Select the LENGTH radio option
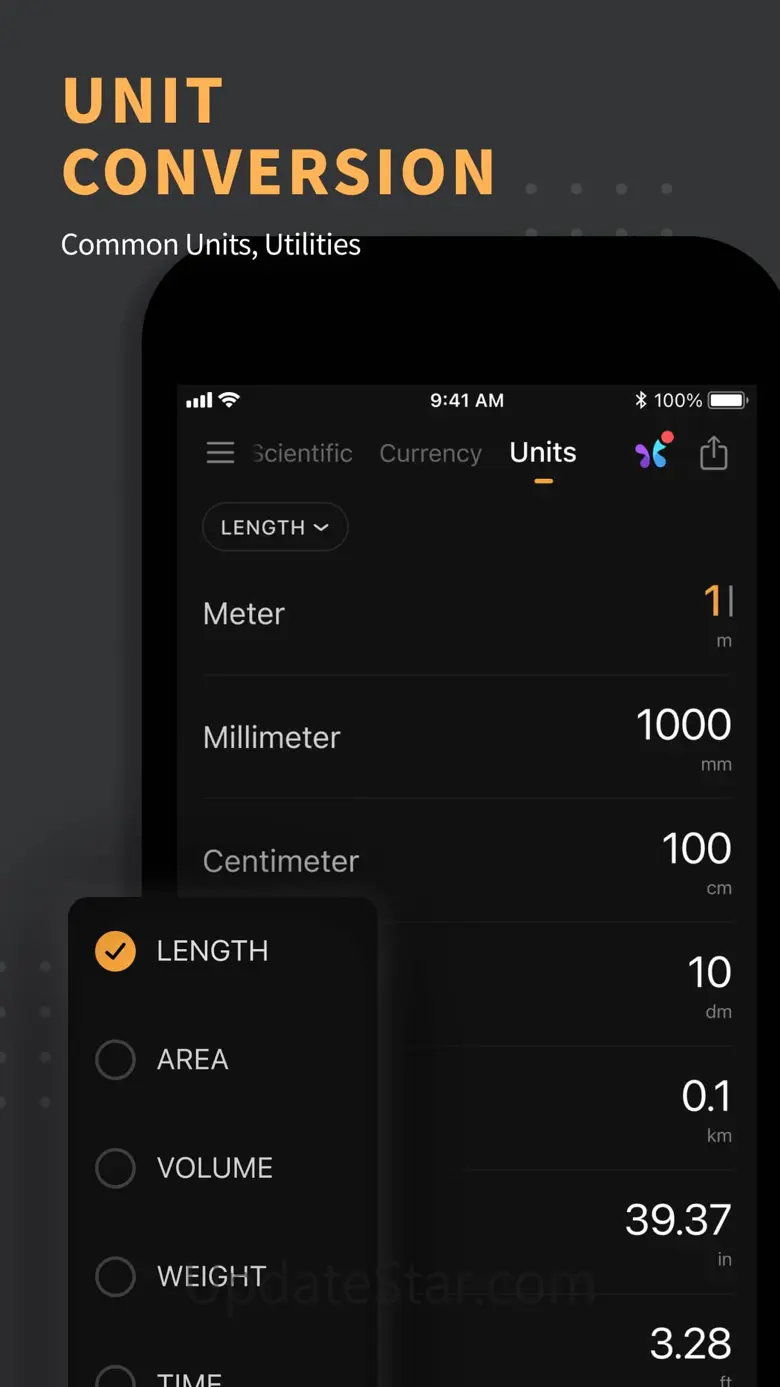This screenshot has height=1387, width=780. [115, 951]
